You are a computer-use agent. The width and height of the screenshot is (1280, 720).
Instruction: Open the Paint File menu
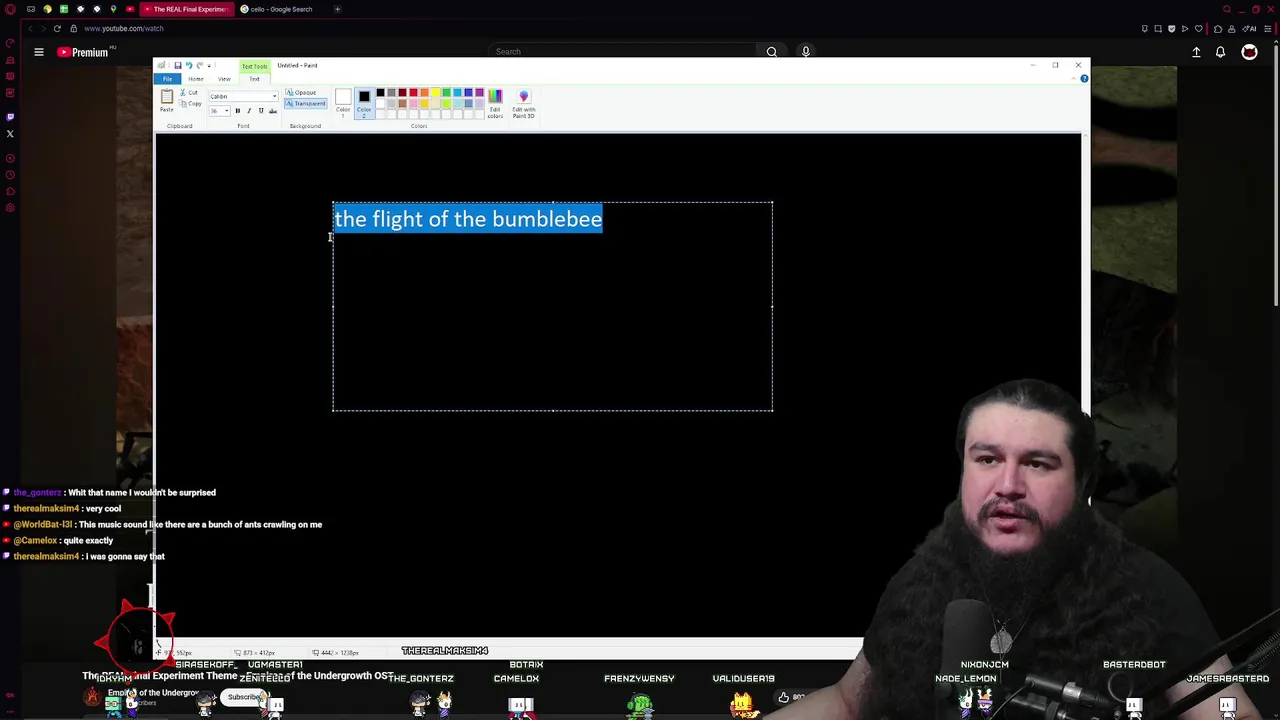pos(167,79)
